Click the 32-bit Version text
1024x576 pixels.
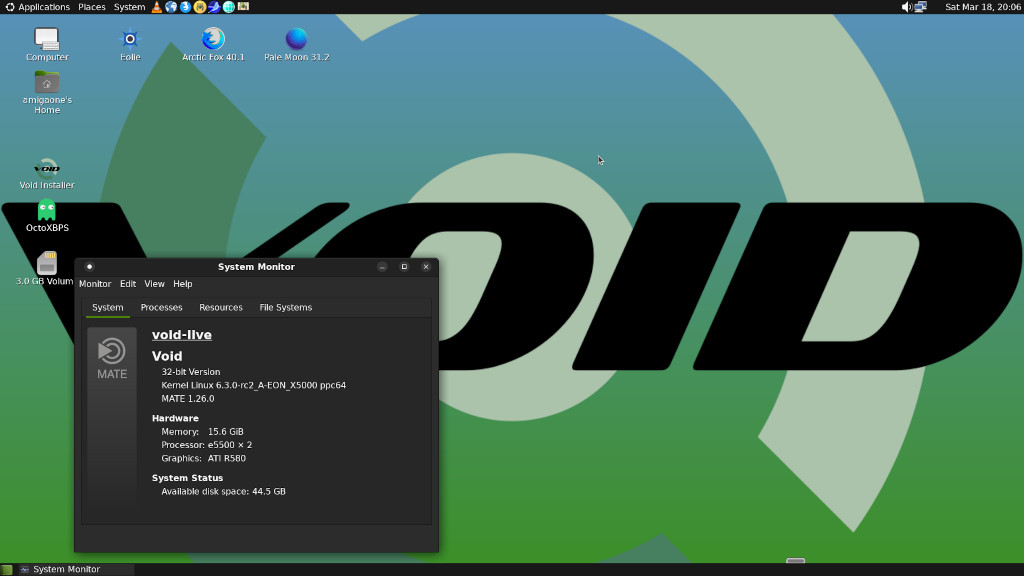[191, 372]
